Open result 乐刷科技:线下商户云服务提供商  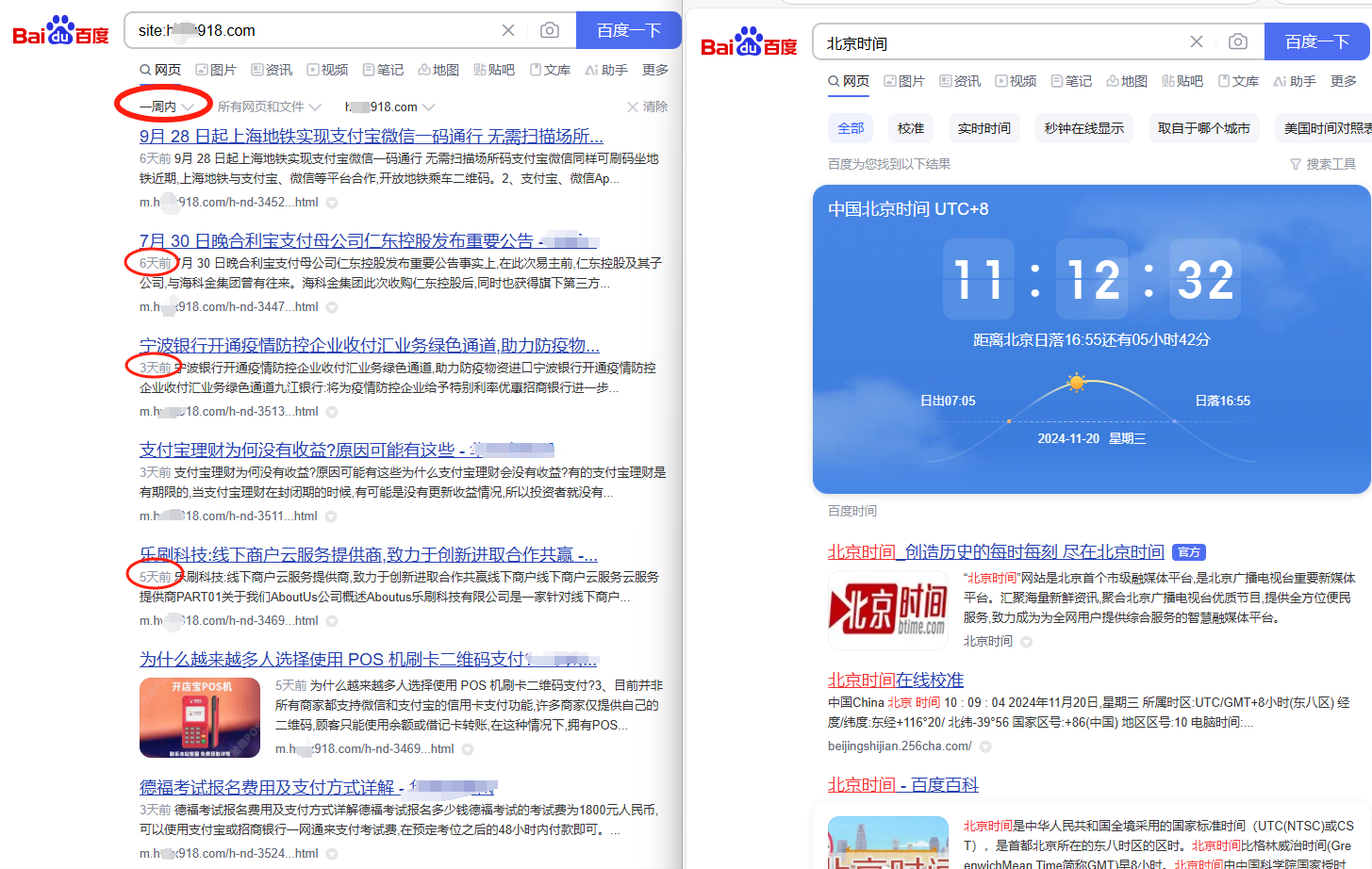(x=369, y=554)
